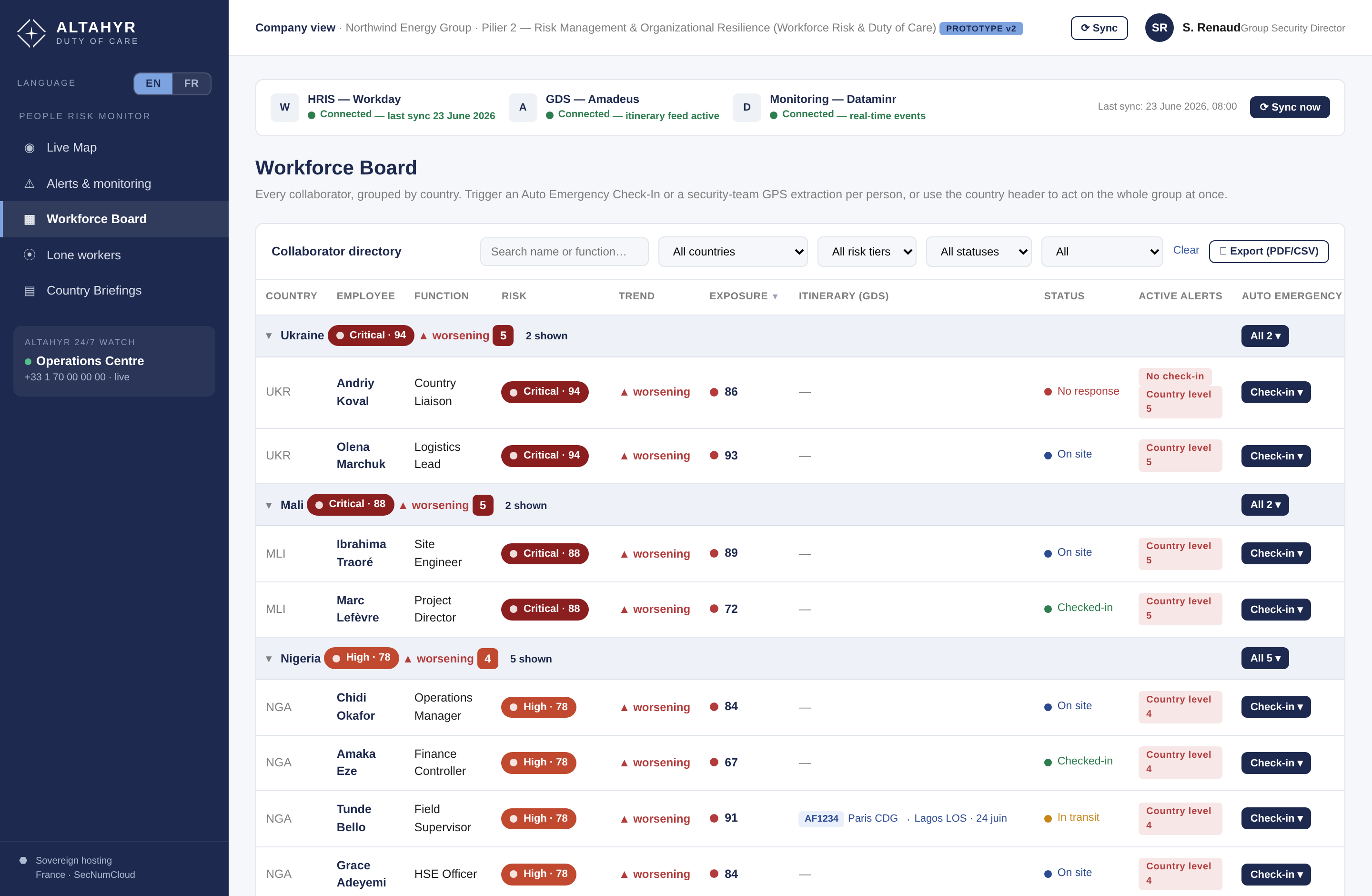Open Check-in menu for Marc Lefèvre

(1276, 610)
